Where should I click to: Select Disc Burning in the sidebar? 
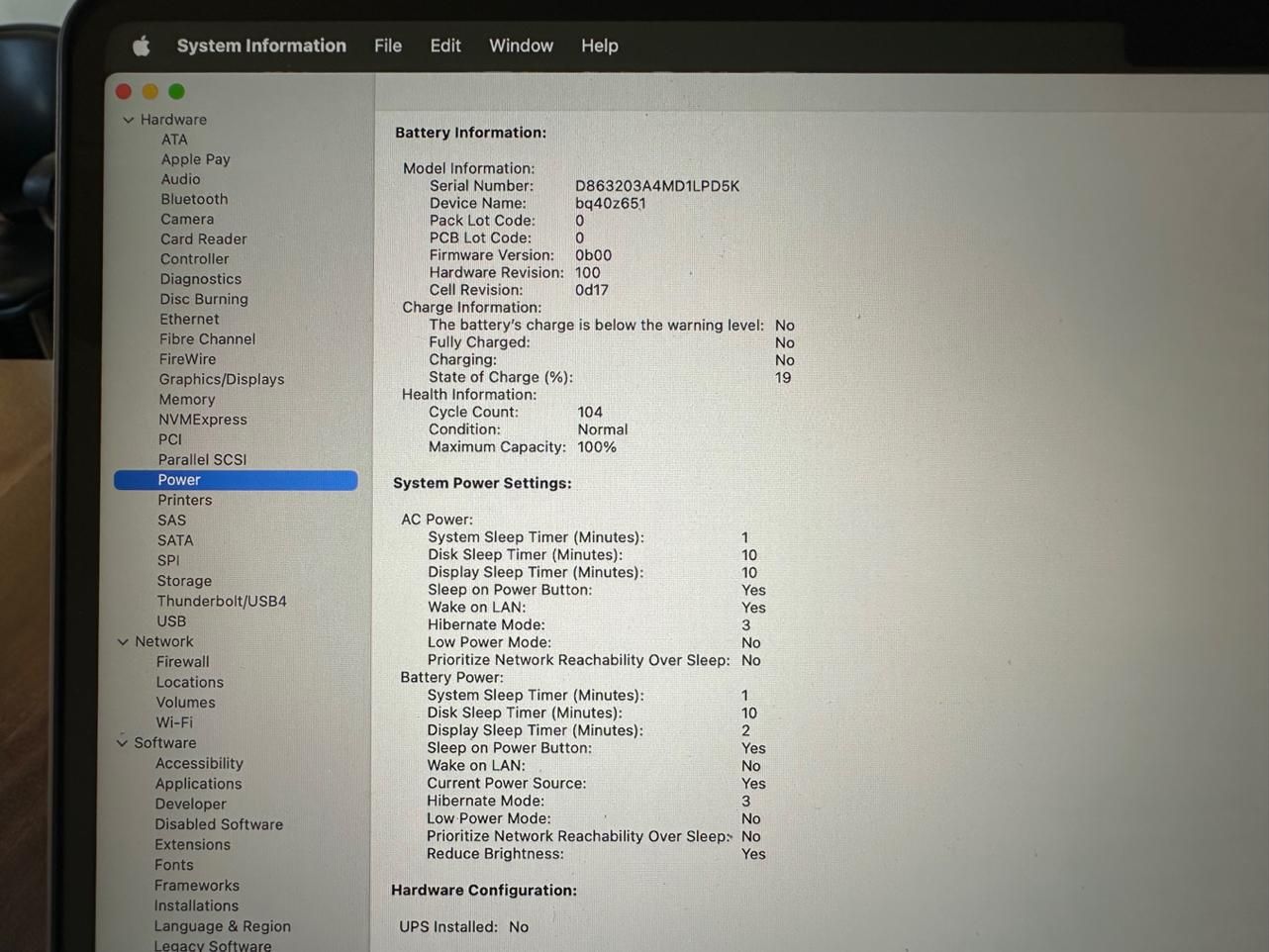coord(204,299)
